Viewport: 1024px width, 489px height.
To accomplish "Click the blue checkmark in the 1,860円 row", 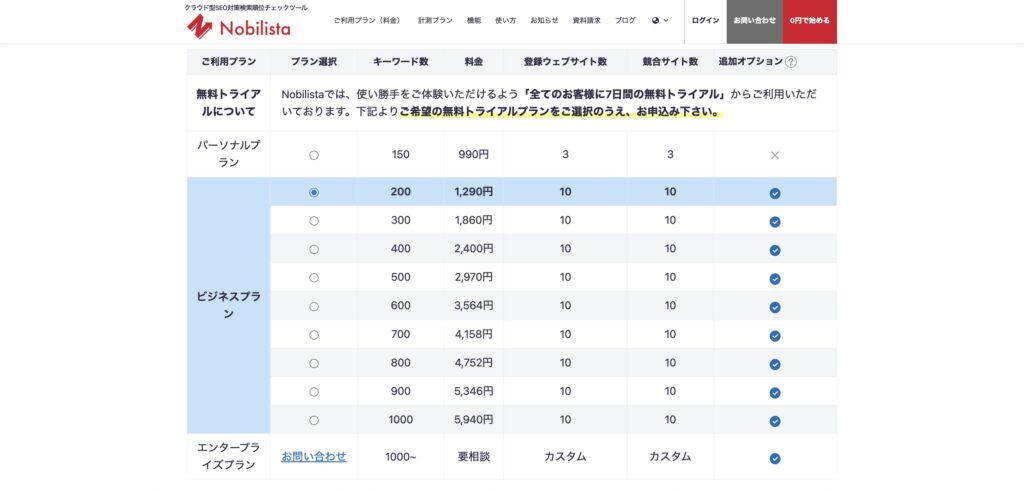I will pos(775,221).
